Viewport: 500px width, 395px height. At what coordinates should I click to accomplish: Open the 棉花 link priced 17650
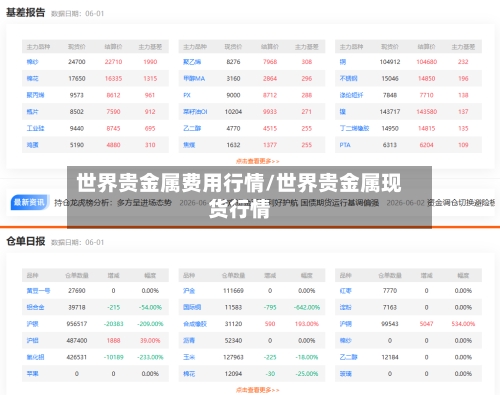pos(33,78)
